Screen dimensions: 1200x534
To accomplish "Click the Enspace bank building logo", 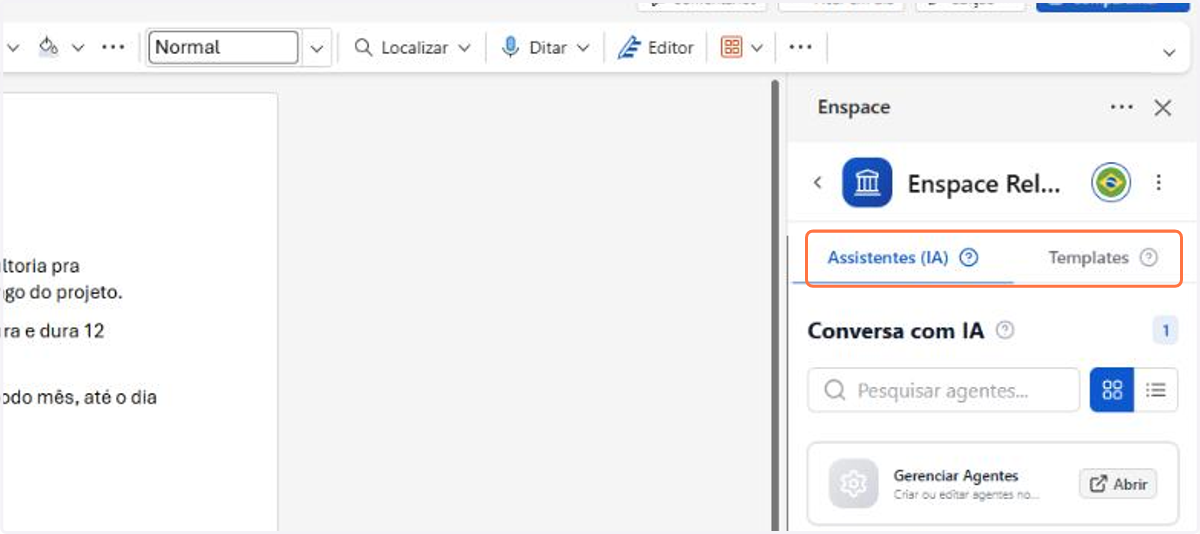I will pyautogui.click(x=867, y=182).
